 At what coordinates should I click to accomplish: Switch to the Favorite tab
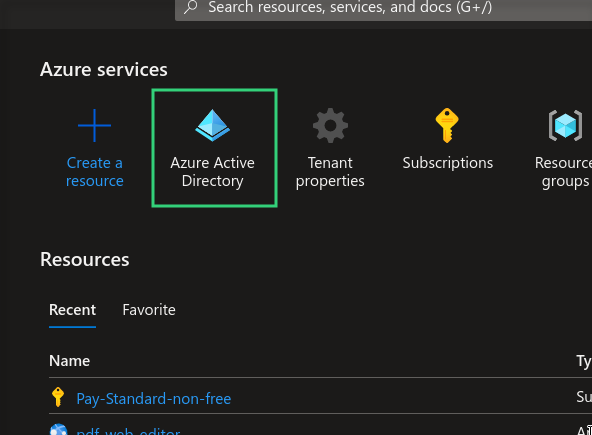coord(149,310)
